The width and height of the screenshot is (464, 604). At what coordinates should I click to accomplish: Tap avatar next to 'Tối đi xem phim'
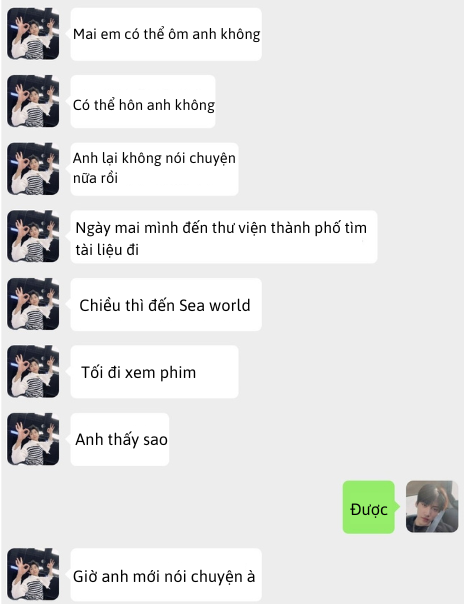pyautogui.click(x=33, y=371)
